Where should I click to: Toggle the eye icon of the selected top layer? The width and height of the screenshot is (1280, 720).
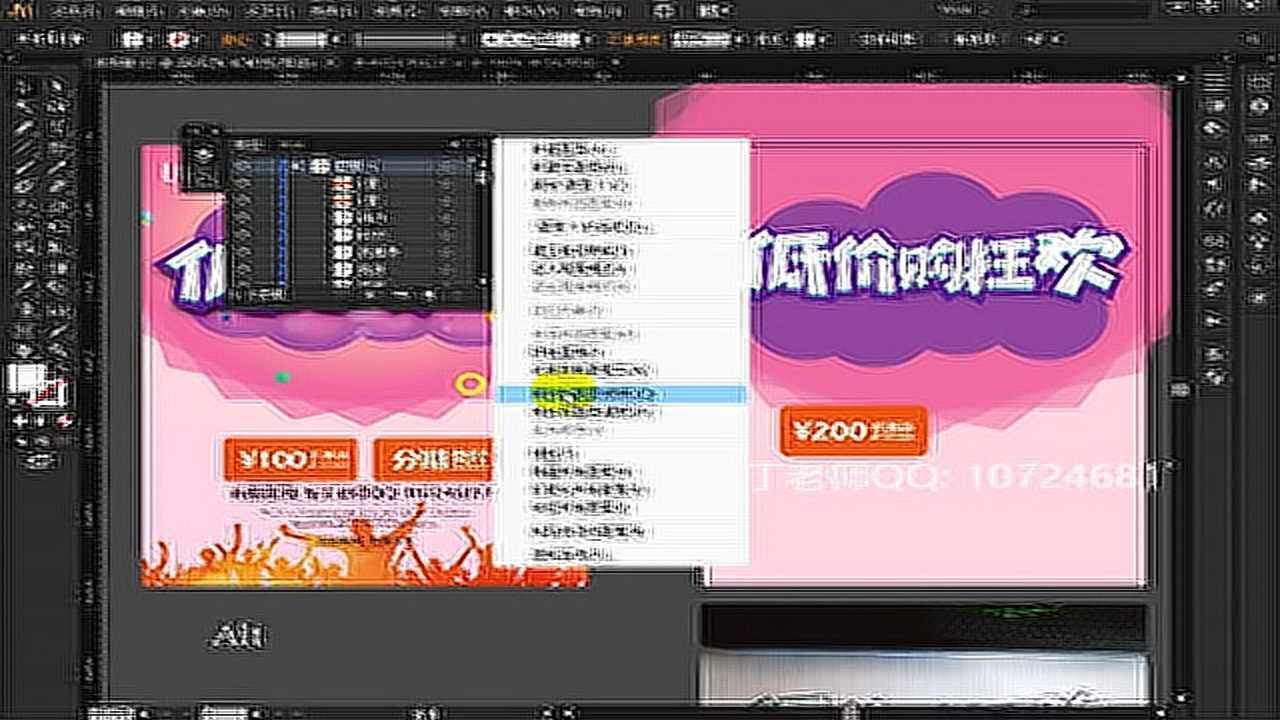click(x=243, y=166)
